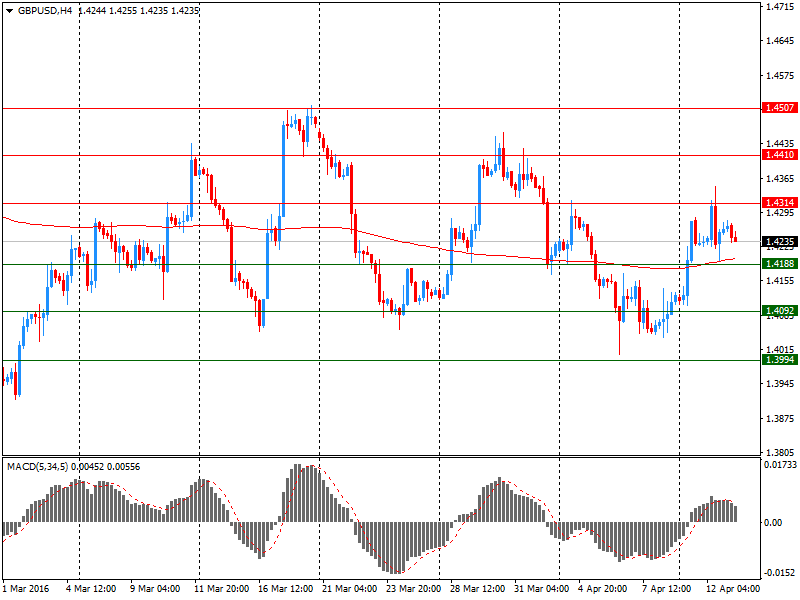Screen dimensions: 800x600
Task: Click the current price label 1.4235
Action: 780,241
